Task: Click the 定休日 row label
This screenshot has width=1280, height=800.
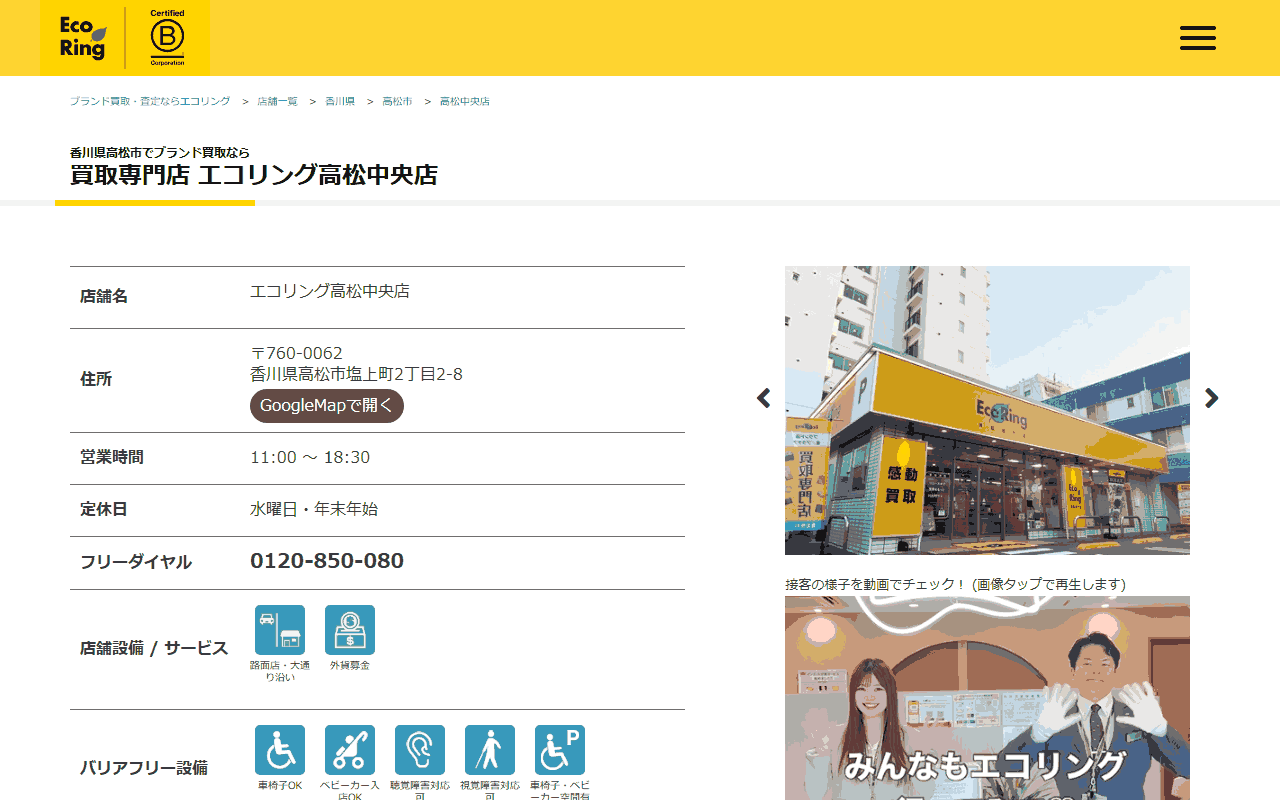Action: click(x=104, y=510)
